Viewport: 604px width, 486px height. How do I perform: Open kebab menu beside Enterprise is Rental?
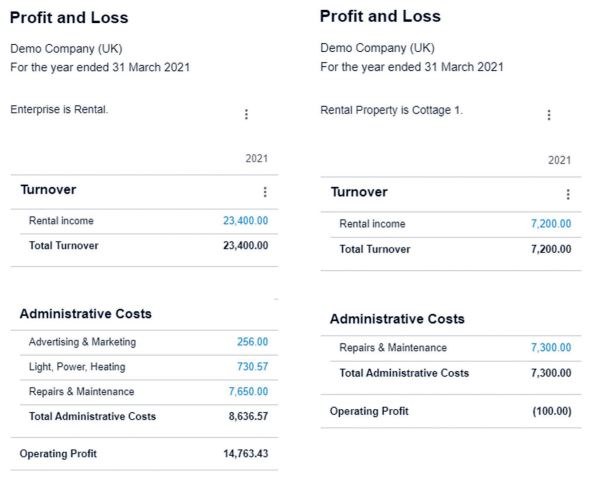246,114
